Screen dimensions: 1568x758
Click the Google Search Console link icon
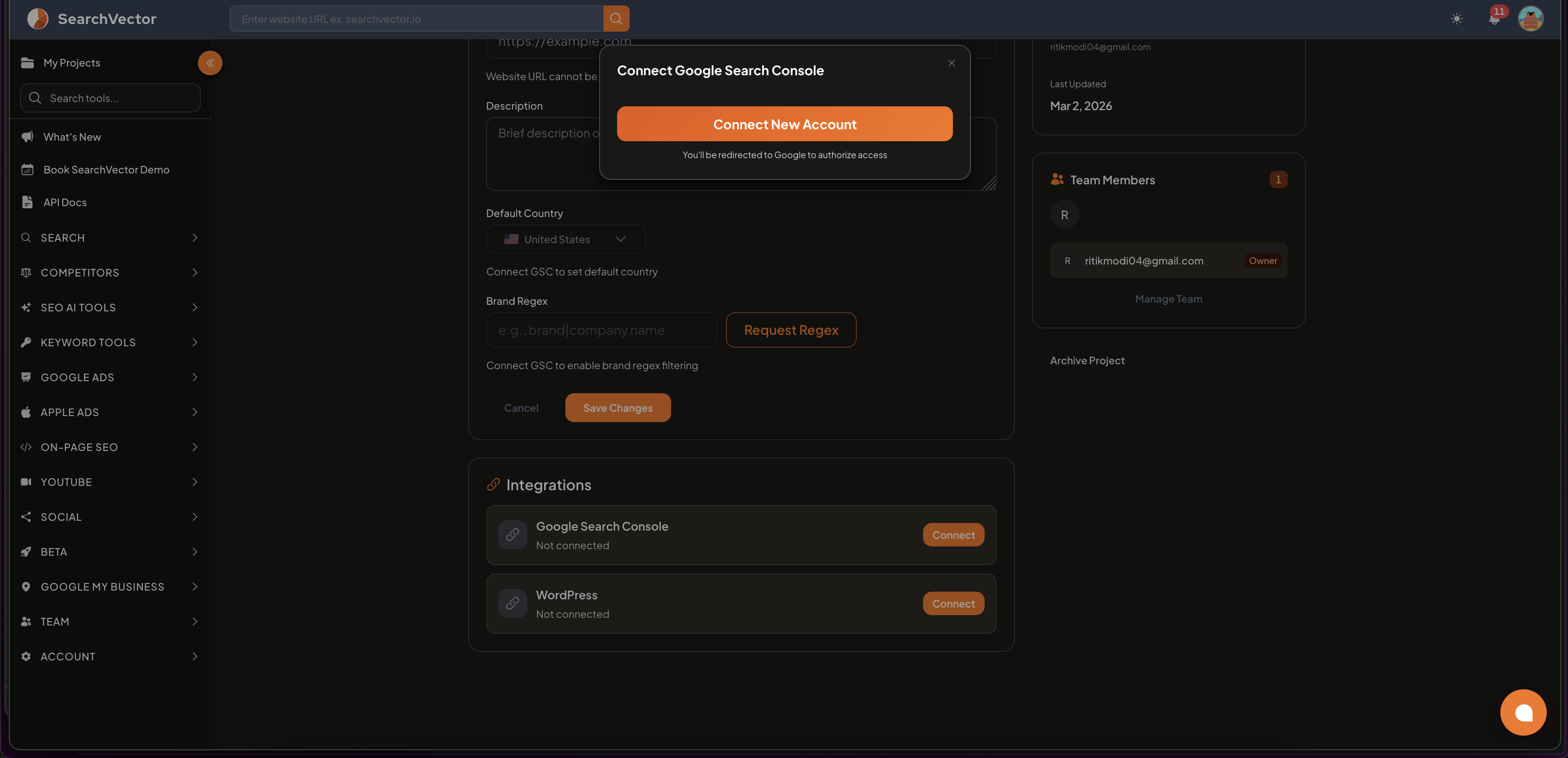point(512,534)
